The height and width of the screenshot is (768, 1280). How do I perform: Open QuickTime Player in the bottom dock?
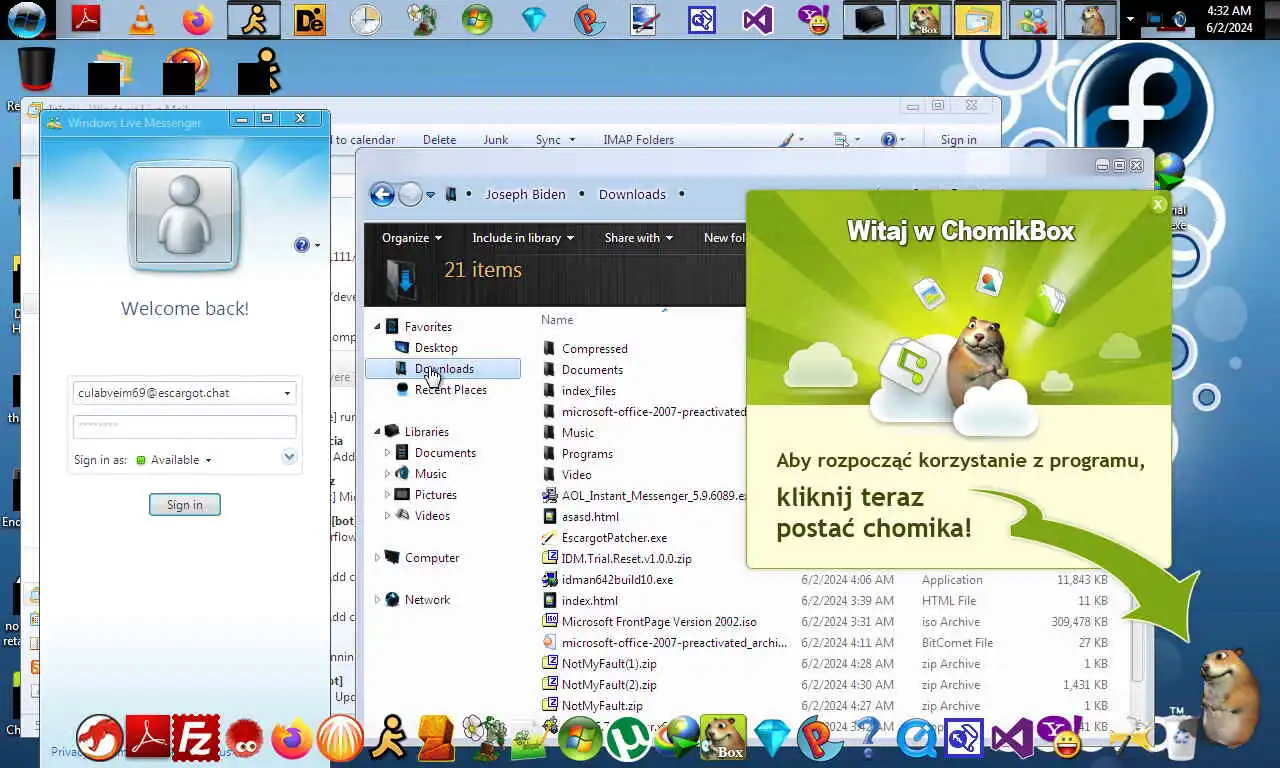point(917,740)
